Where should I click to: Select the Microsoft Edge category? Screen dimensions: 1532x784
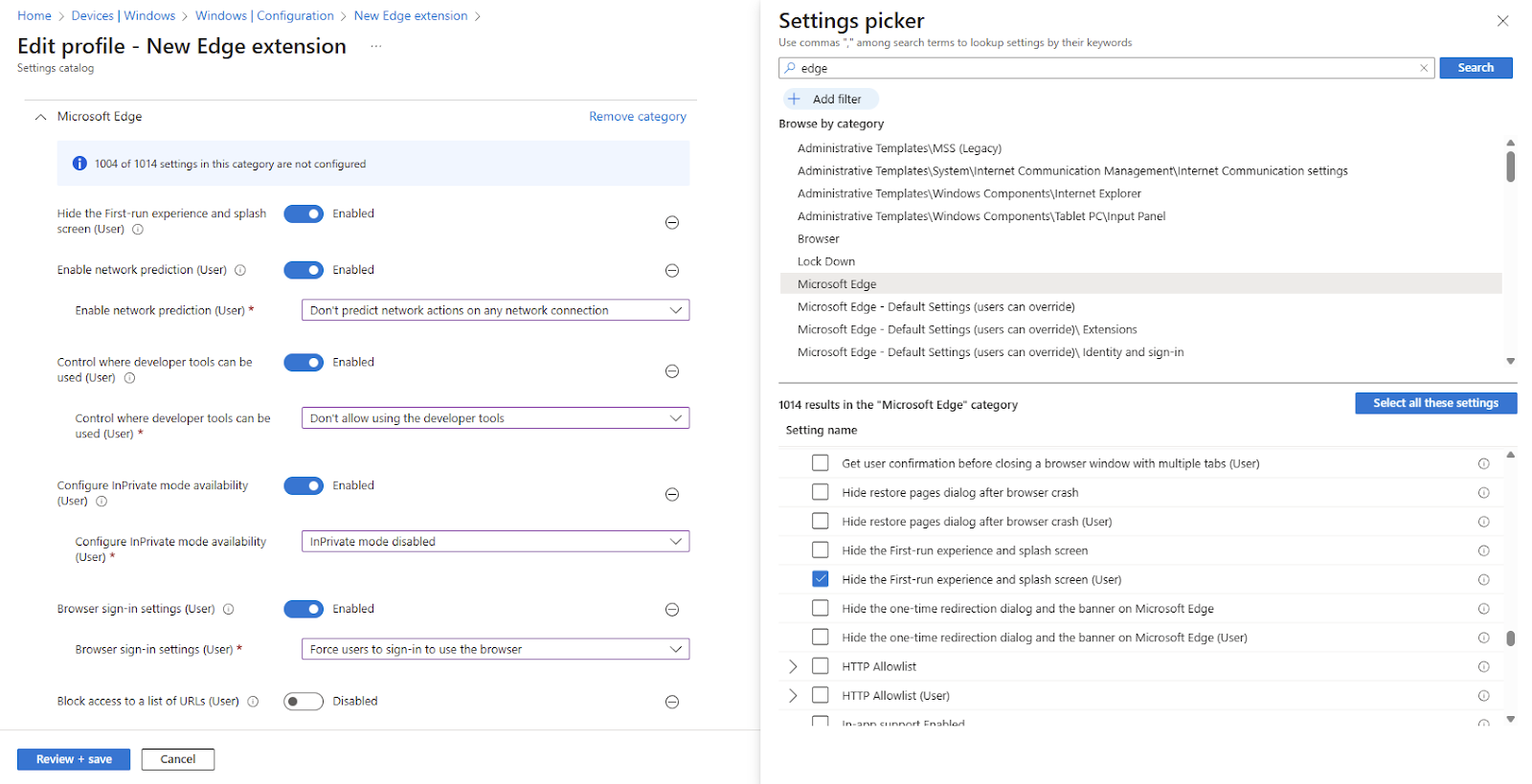point(1140,284)
